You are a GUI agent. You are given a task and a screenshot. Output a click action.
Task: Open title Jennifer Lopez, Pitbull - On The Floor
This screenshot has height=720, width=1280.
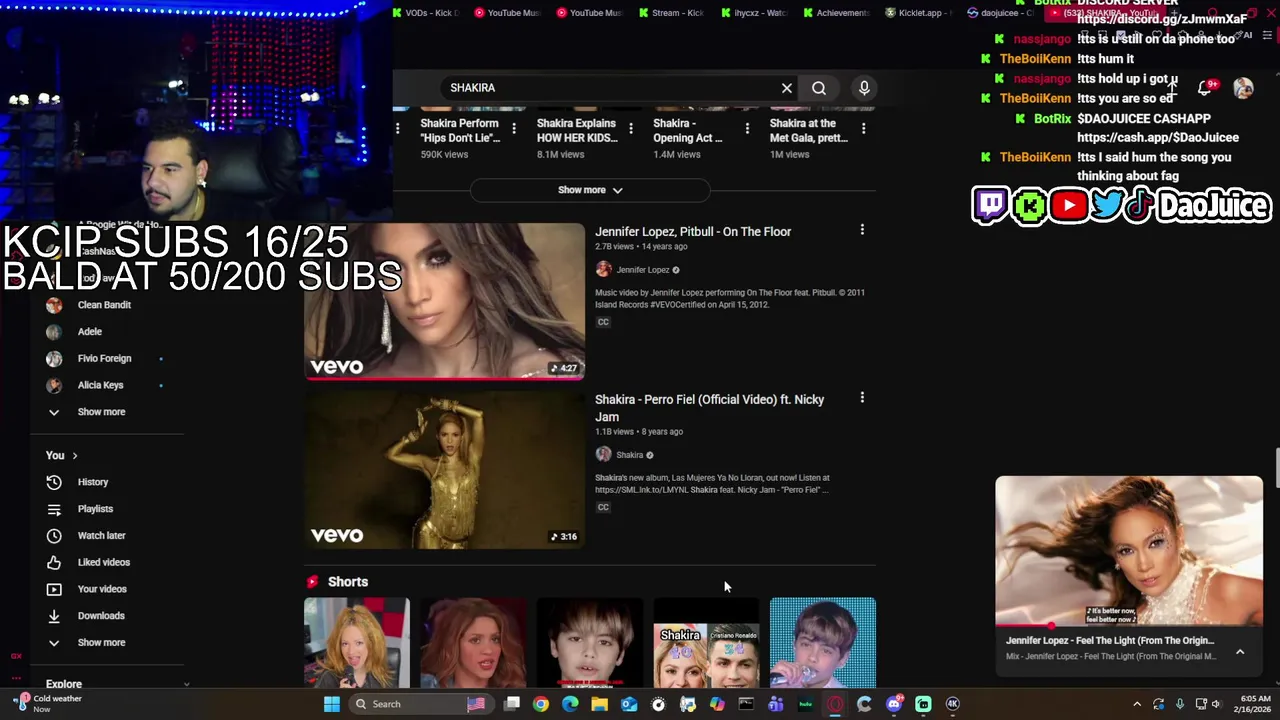click(693, 232)
